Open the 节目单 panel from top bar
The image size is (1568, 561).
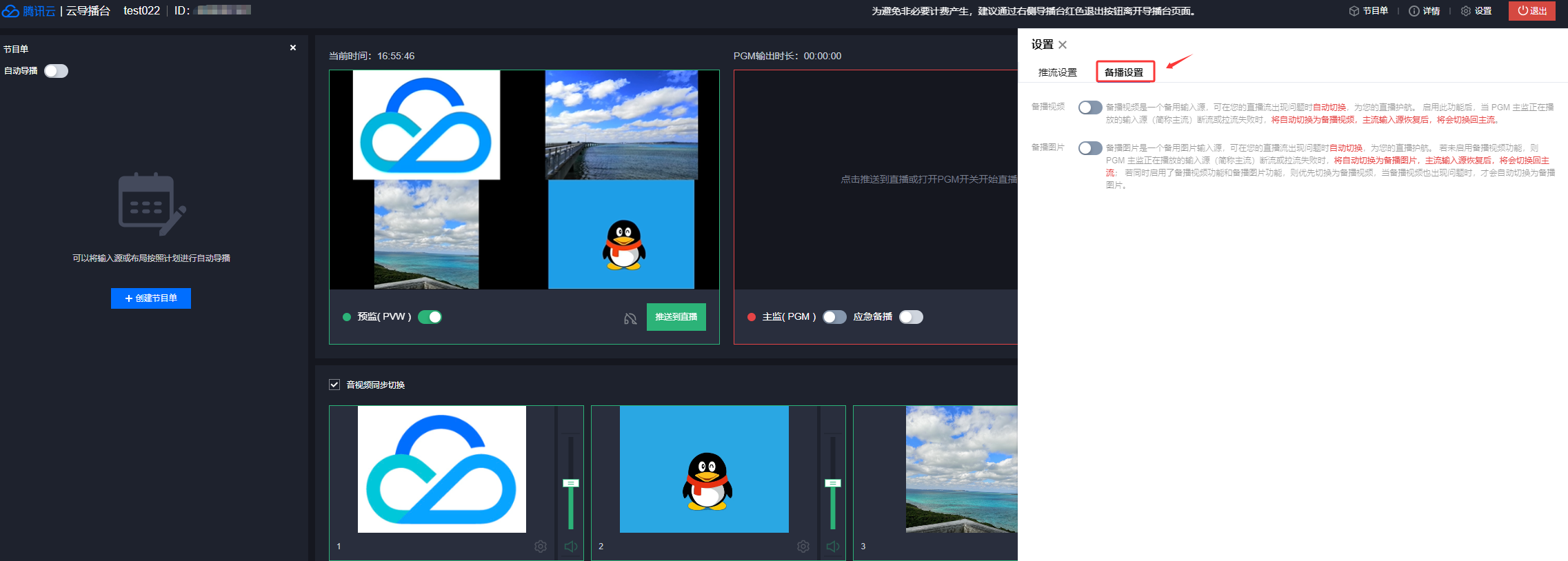1369,11
